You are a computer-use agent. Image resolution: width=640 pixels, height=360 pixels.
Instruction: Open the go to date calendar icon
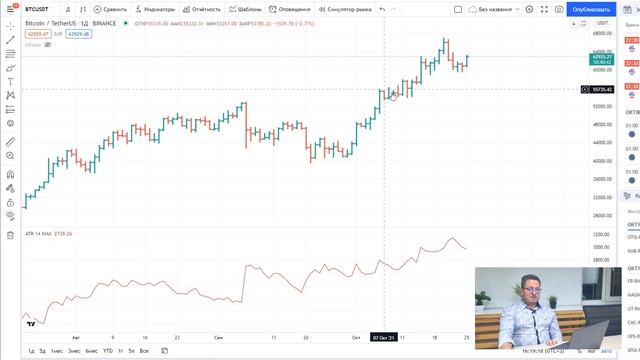point(164,351)
